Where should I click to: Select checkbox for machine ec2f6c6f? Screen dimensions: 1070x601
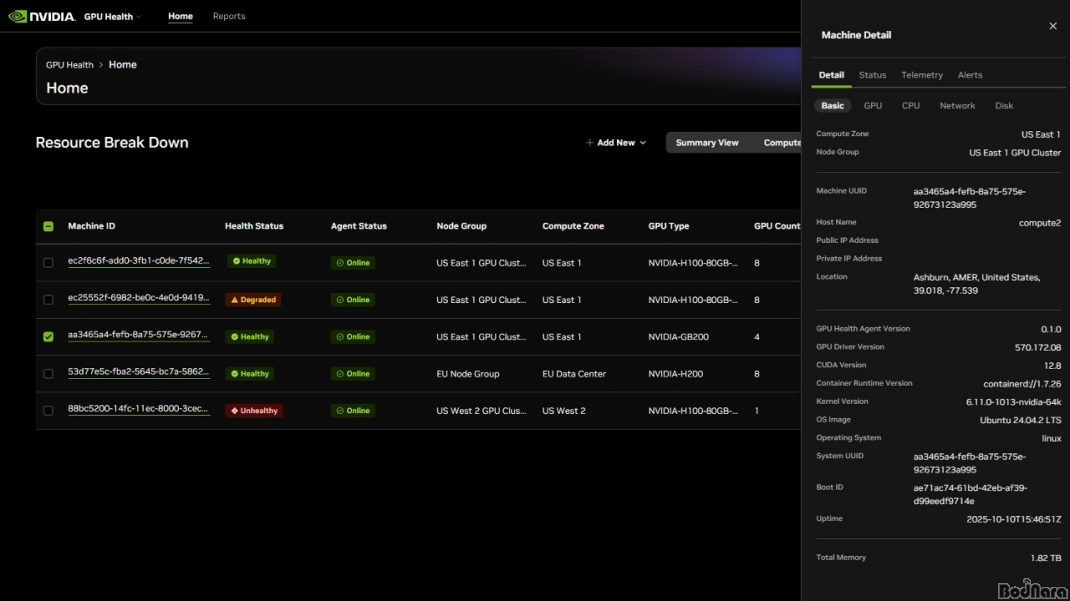pos(48,263)
